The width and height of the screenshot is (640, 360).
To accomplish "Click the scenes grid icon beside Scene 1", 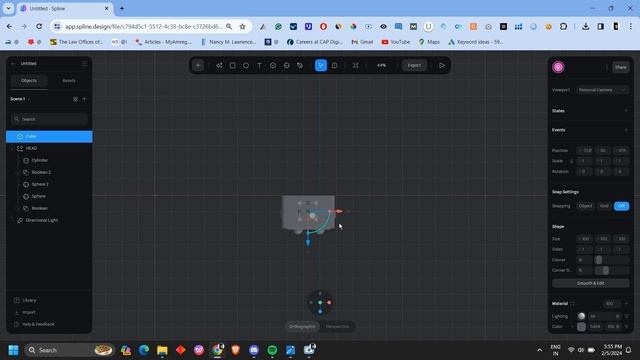I will [75, 99].
